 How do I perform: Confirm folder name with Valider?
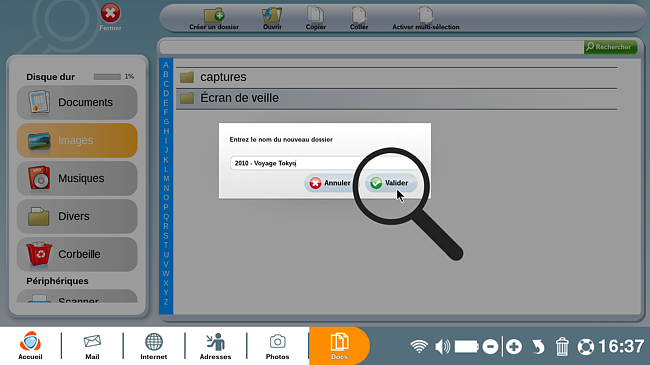pos(390,183)
